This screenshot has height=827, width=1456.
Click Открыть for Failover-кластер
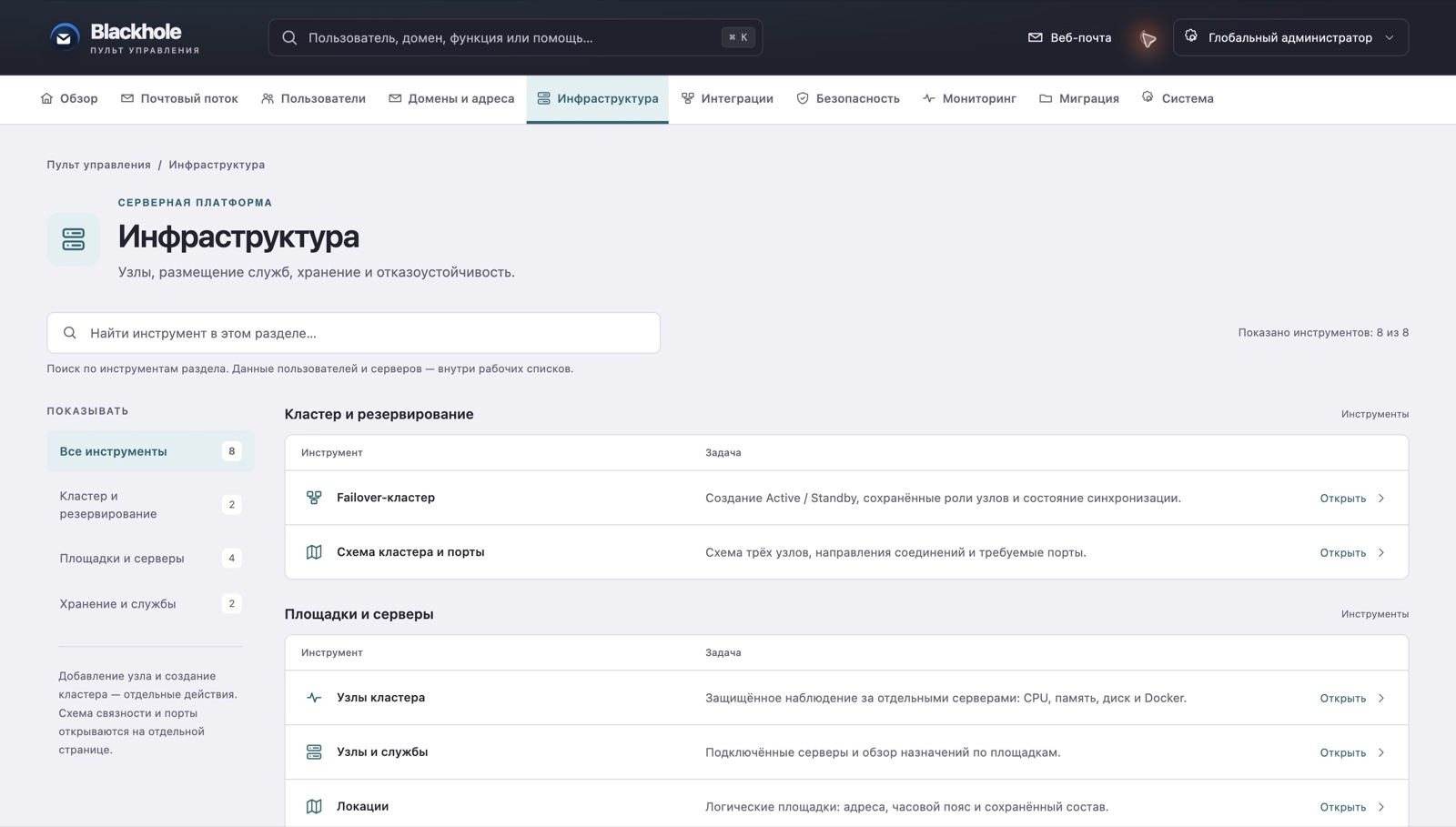1342,499
